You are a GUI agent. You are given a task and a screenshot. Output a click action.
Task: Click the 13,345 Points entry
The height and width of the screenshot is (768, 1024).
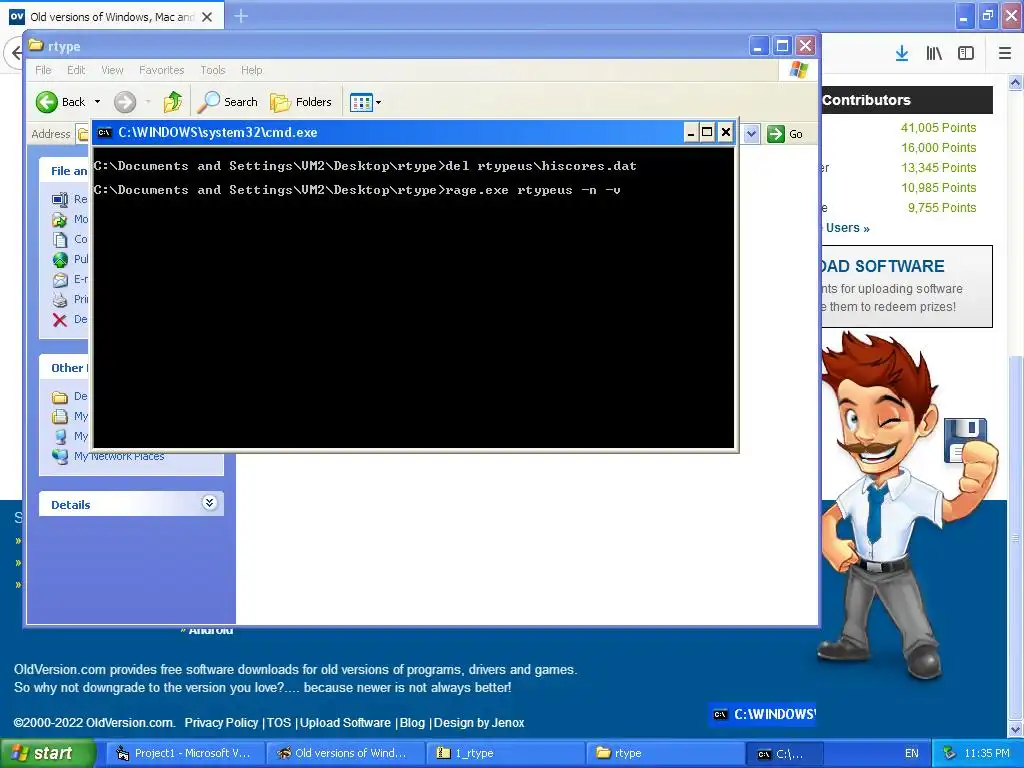938,168
